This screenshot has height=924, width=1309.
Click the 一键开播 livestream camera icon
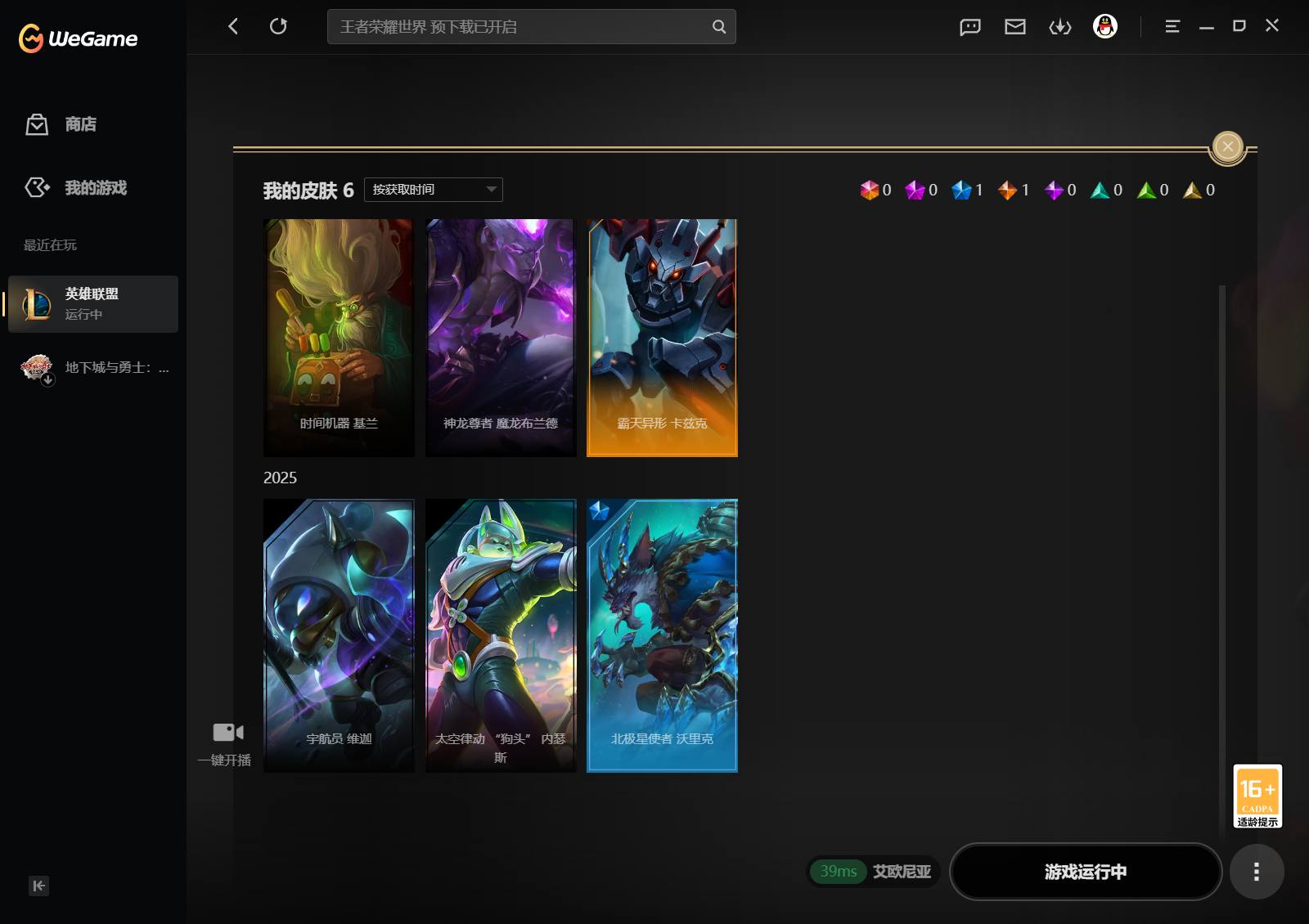click(227, 733)
